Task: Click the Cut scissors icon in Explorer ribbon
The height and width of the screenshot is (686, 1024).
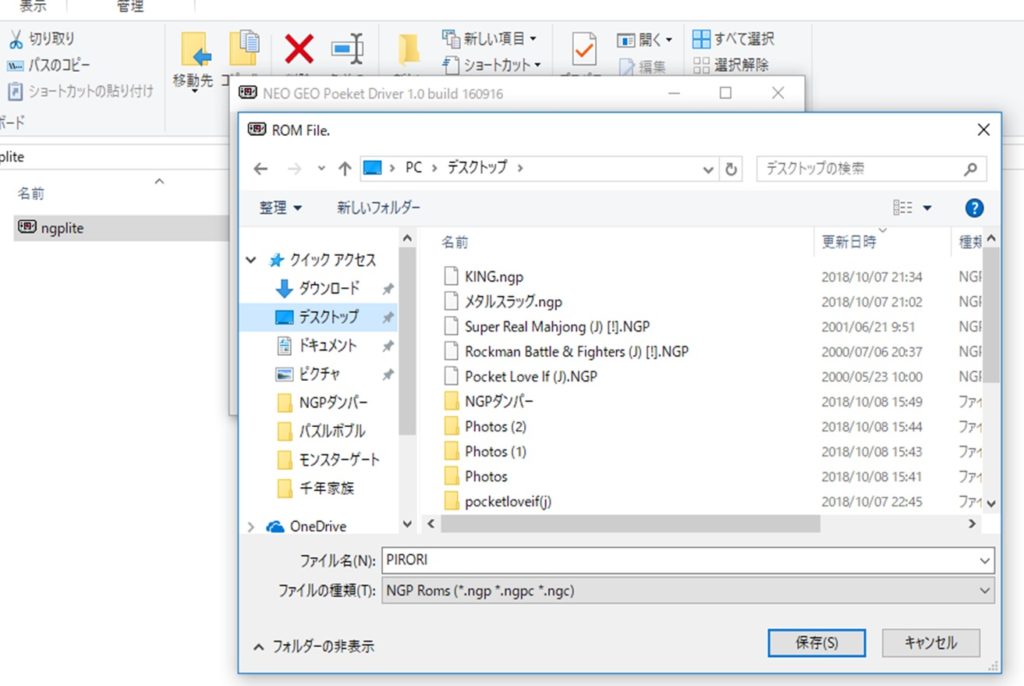Action: [x=16, y=39]
